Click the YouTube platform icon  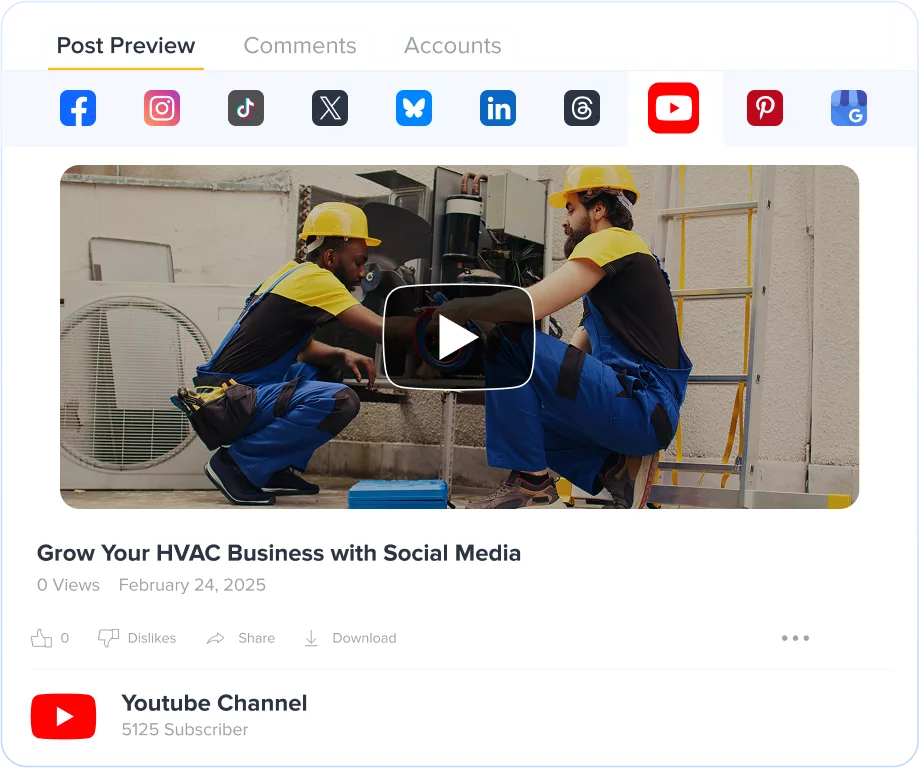[673, 108]
